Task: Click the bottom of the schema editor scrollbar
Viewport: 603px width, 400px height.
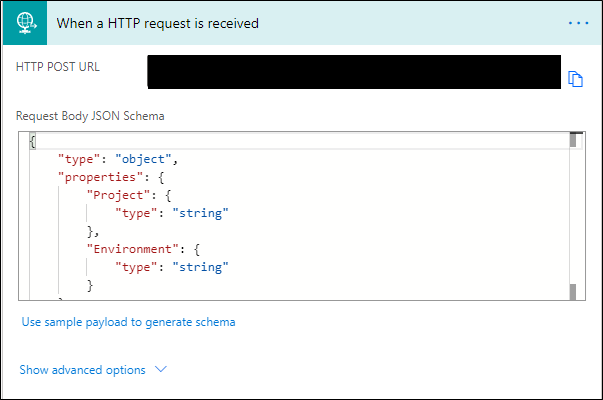Action: [x=573, y=291]
